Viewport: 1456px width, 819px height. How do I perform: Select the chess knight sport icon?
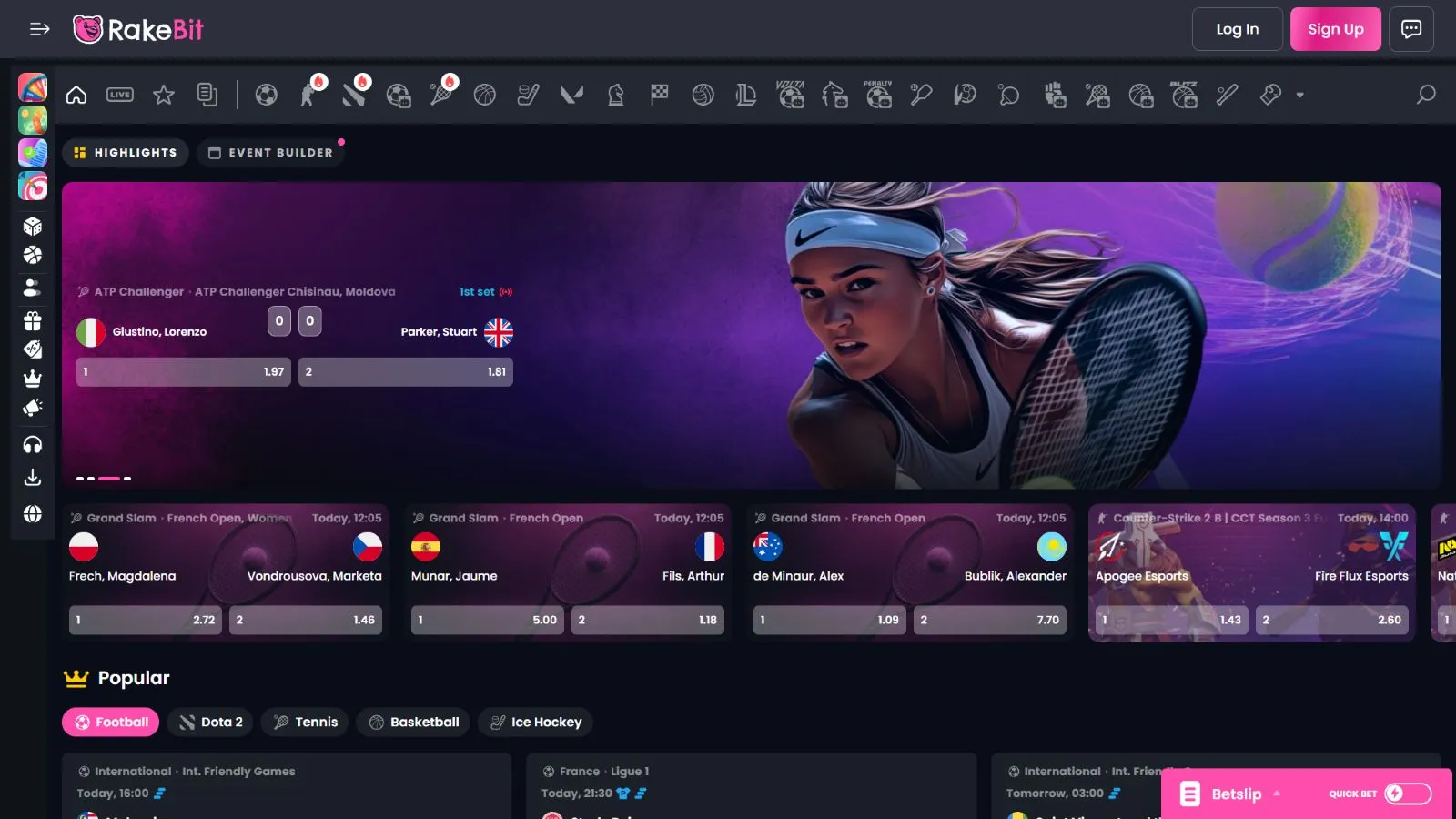click(x=616, y=95)
